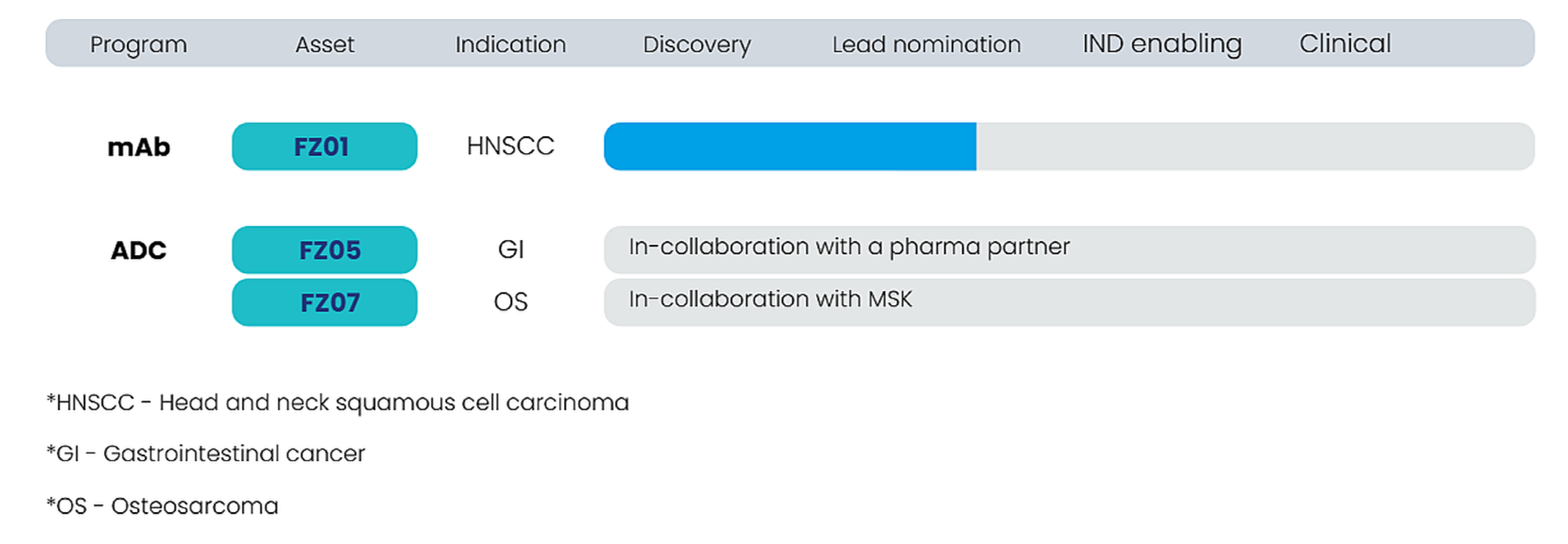Viewport: 1568px width, 544px height.
Task: Select the Asset column header
Action: [325, 44]
